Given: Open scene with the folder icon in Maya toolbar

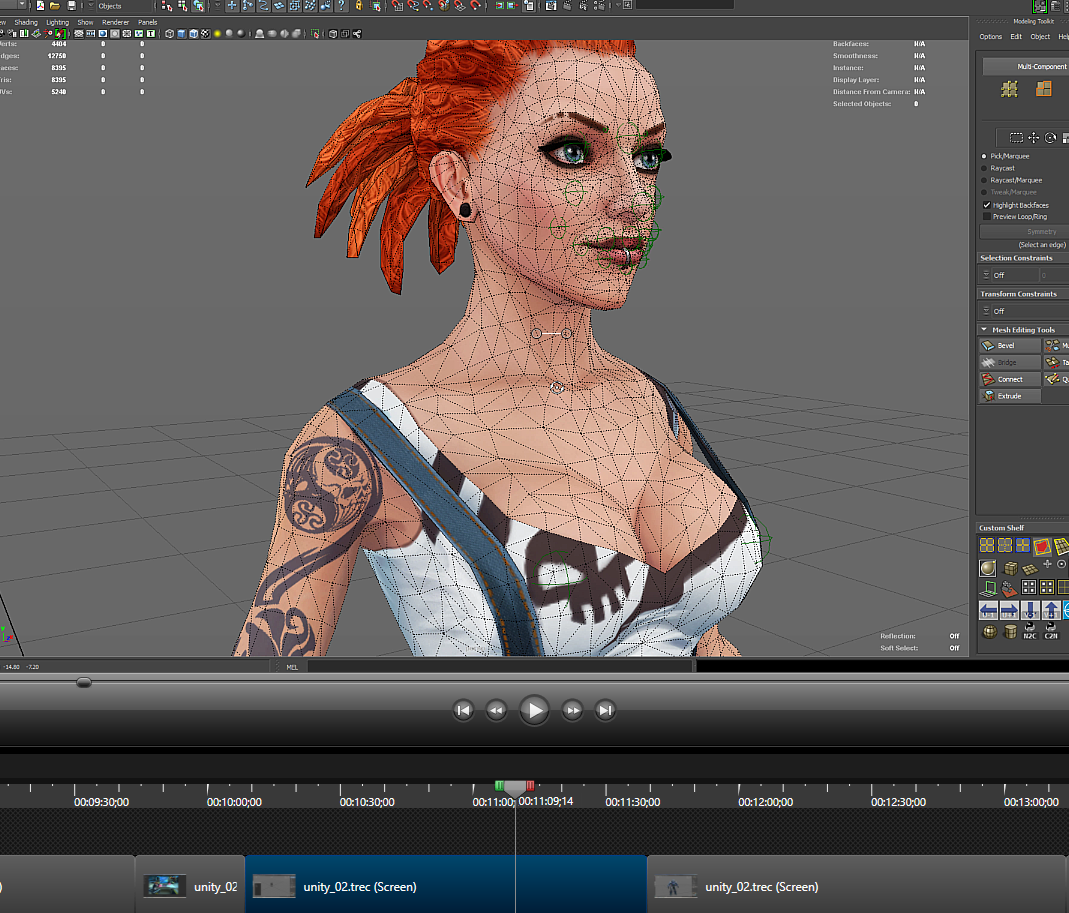Looking at the screenshot, I should pyautogui.click(x=55, y=5).
